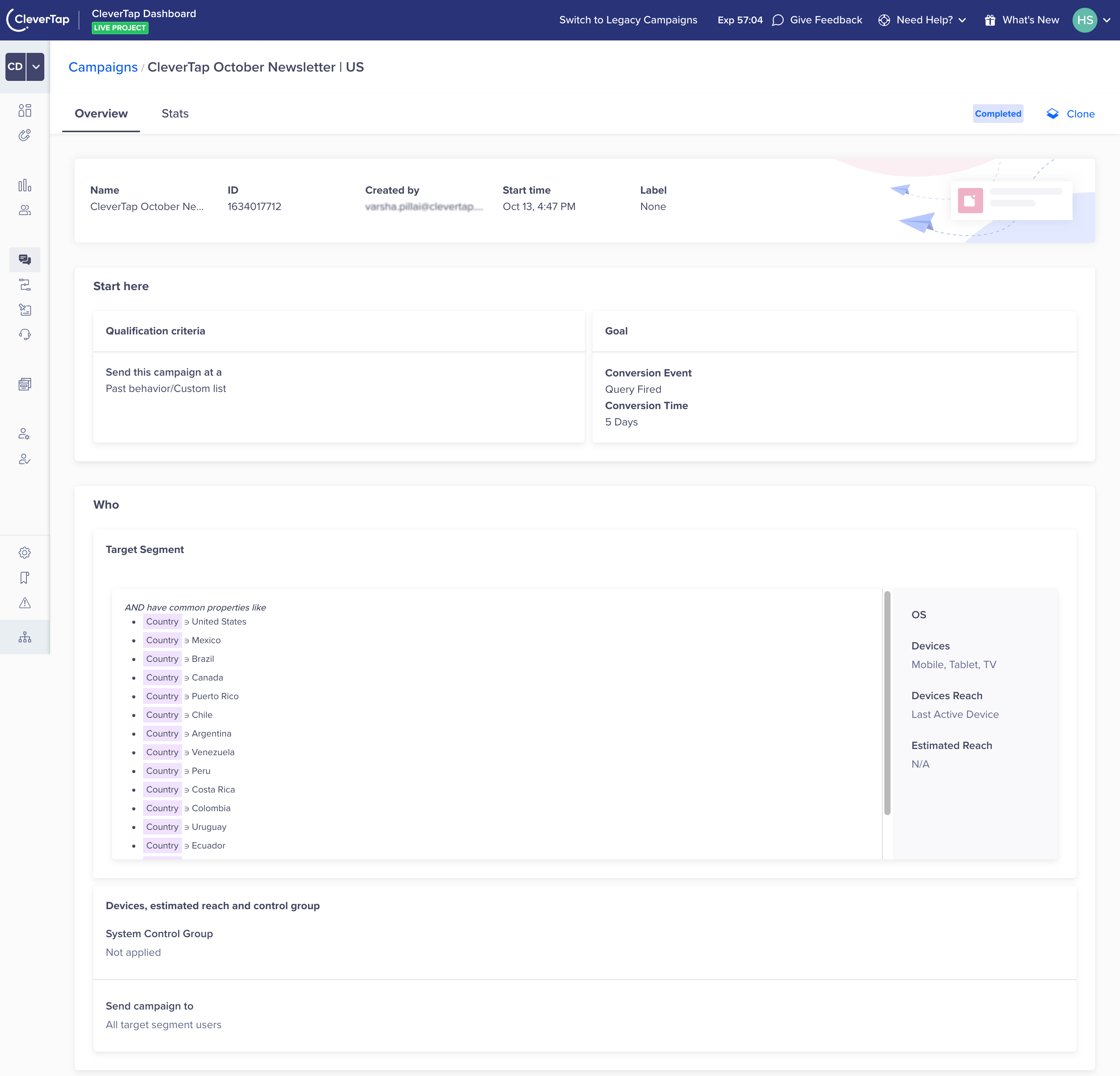The image size is (1120, 1076).
Task: Click the Last Active Device value
Action: 955,714
